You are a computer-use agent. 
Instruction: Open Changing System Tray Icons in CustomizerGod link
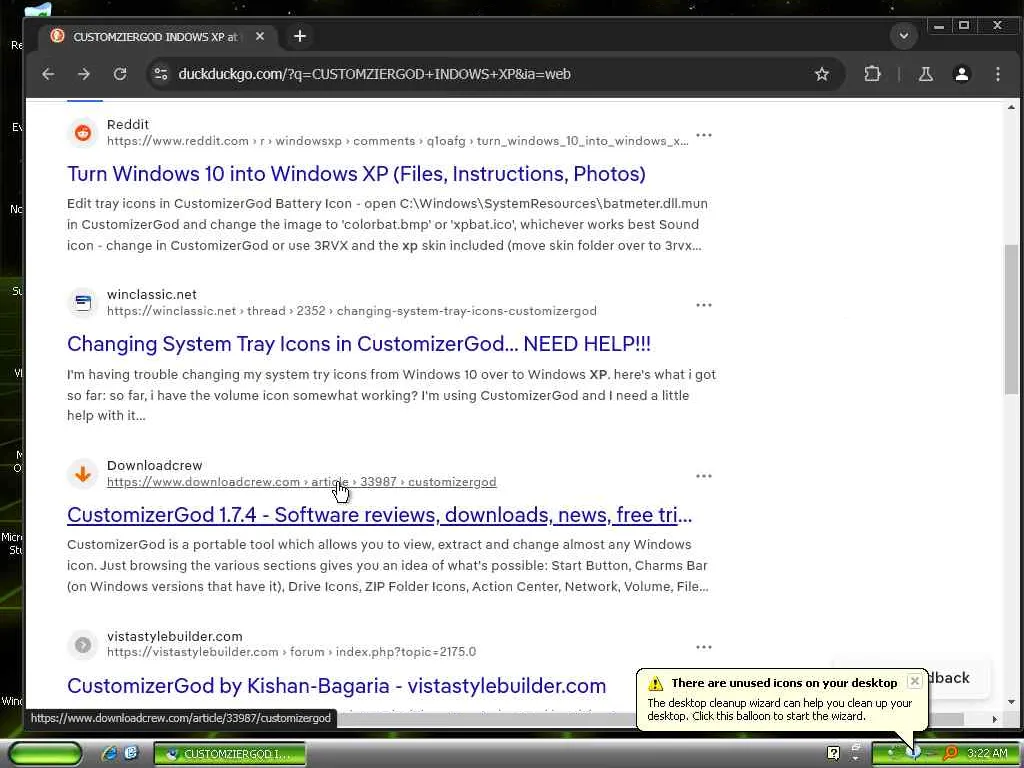[x=359, y=344]
